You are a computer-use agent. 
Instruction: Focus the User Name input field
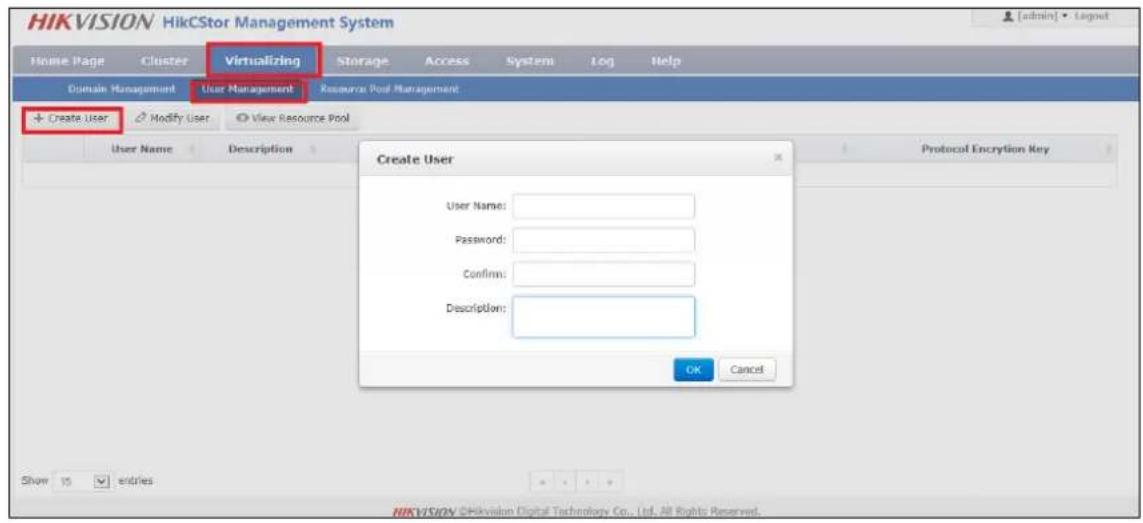(604, 206)
